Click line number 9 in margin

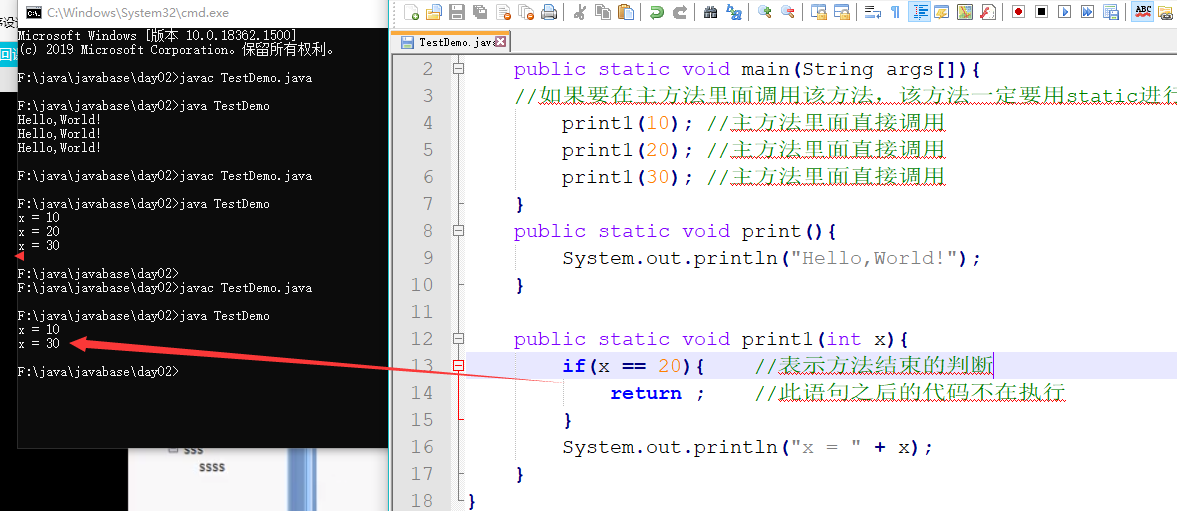click(428, 258)
